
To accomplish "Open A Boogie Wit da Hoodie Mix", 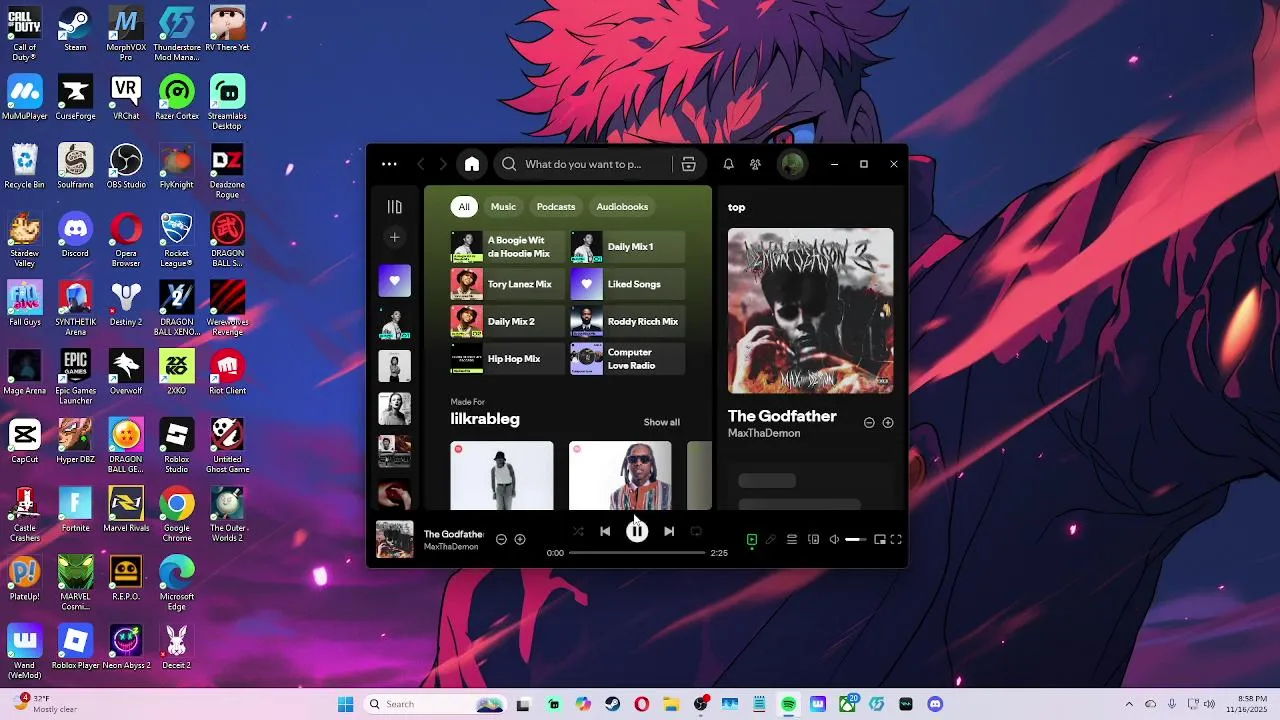I will (x=508, y=247).
